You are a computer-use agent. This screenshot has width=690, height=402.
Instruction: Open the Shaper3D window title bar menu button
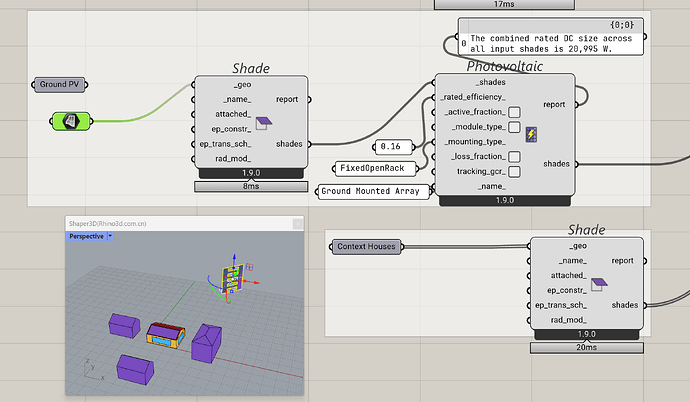(296, 223)
